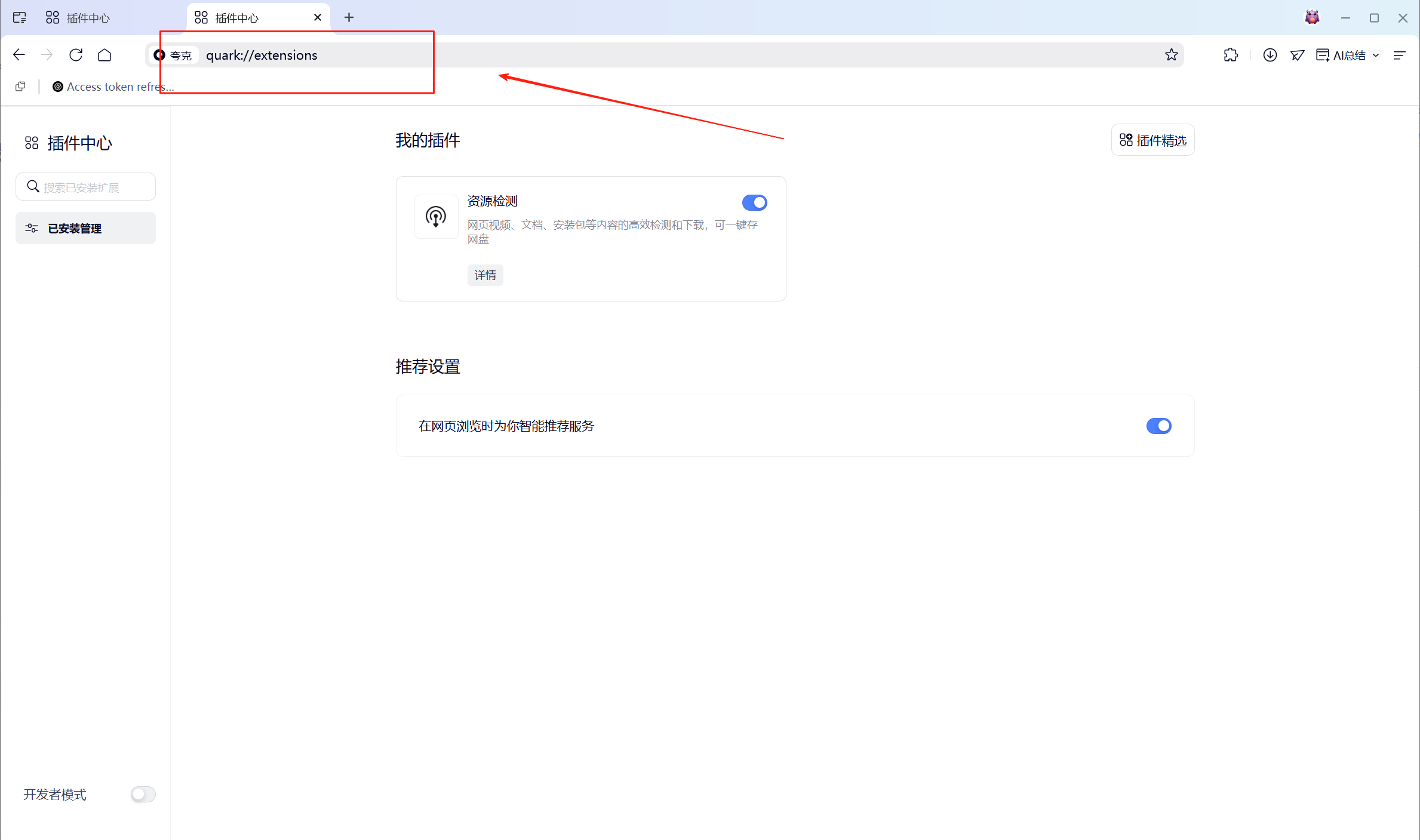Open 详情 for 资源检测 plugin
This screenshot has width=1420, height=840.
[x=485, y=275]
